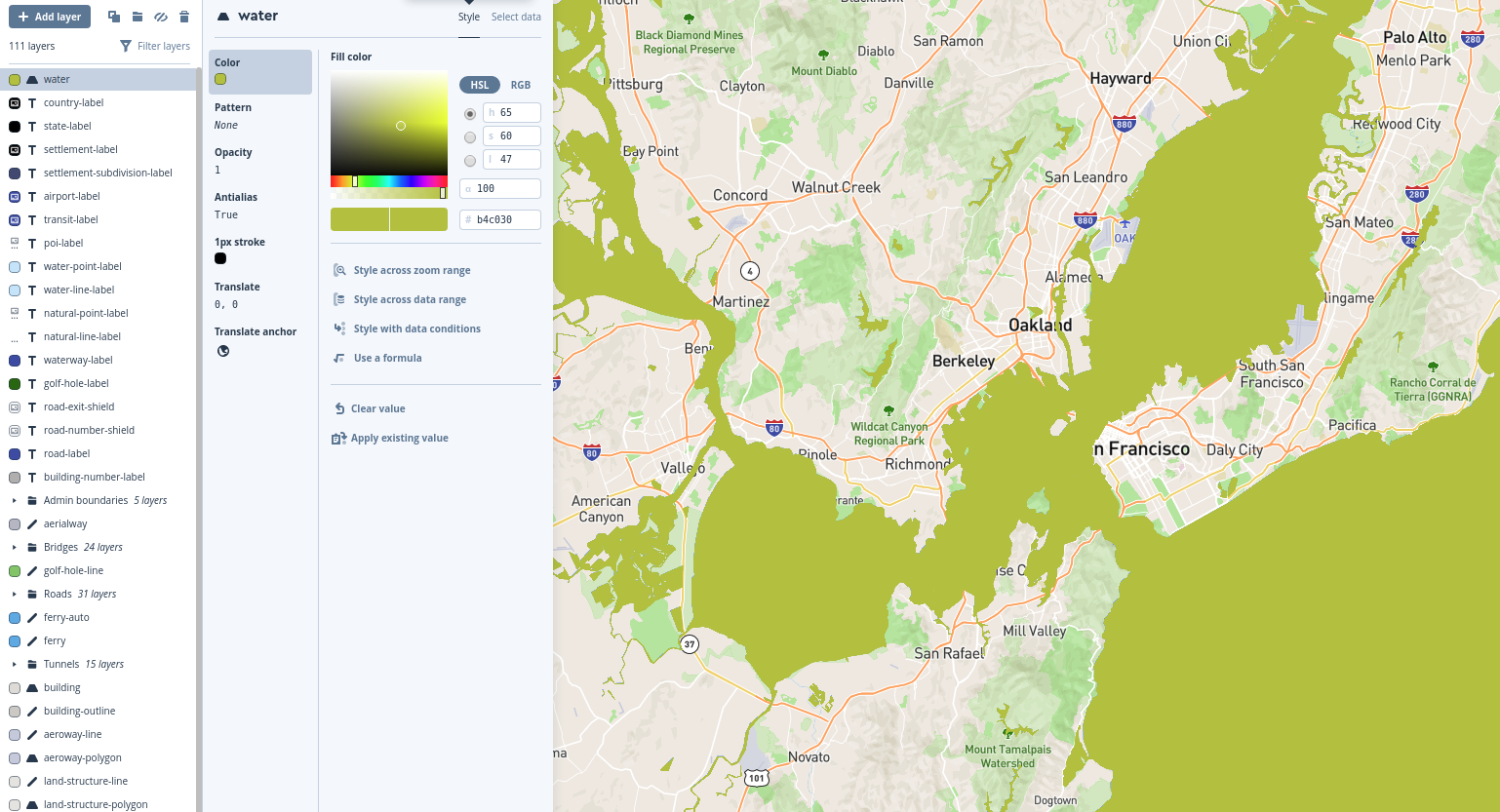Open Style across zoom range via its magnifier icon
This screenshot has width=1500, height=812.
(340, 270)
